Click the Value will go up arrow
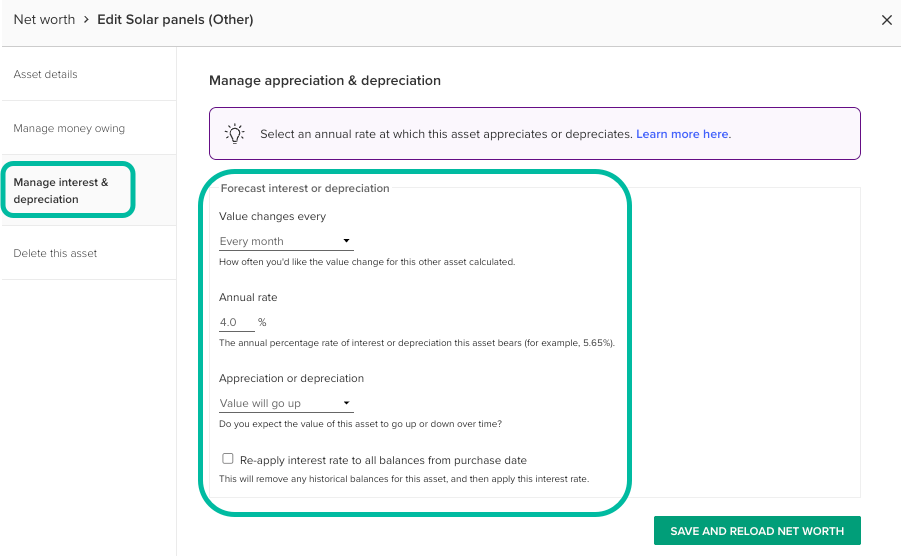This screenshot has height=556, width=901. click(346, 403)
